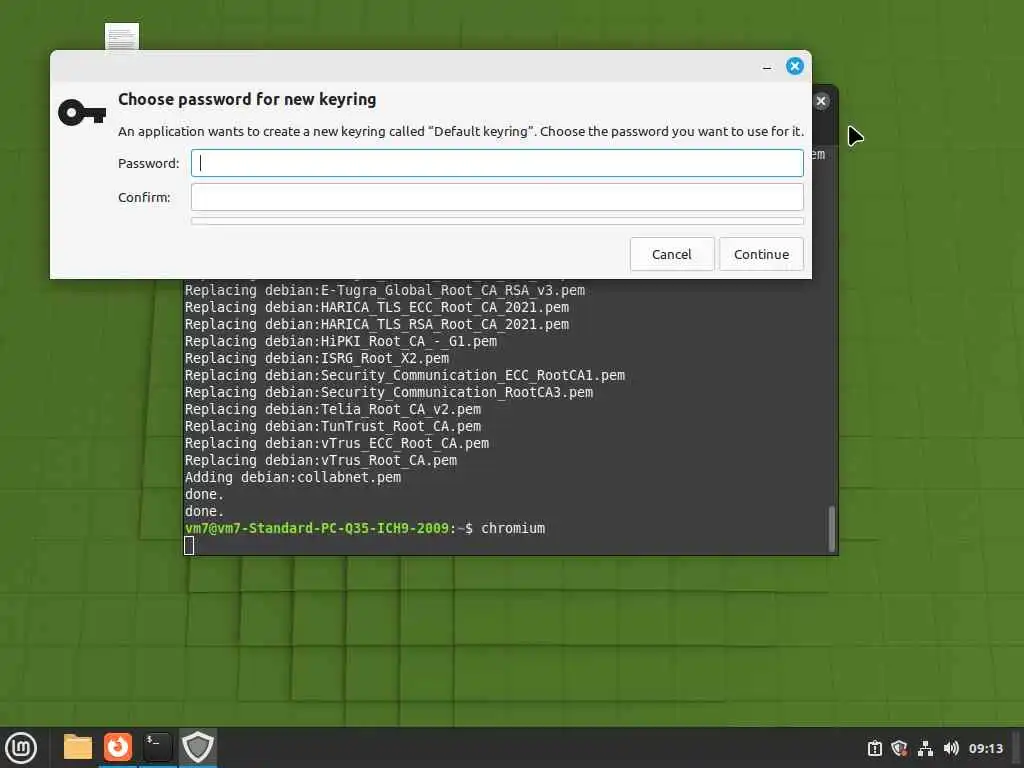1024x768 pixels.
Task: Click the 'vm7@vm7-Standard-PC-Q35-ICH9-2009' prompt text
Action: click(317, 528)
